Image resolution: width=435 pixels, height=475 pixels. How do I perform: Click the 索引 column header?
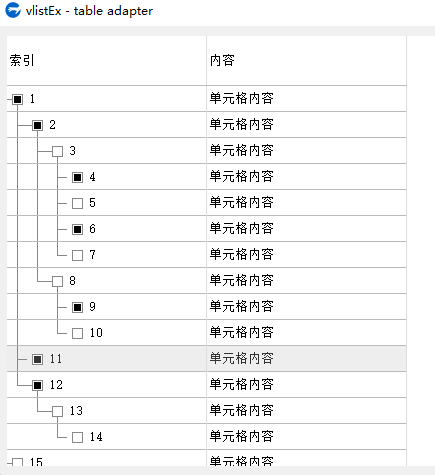click(x=107, y=61)
